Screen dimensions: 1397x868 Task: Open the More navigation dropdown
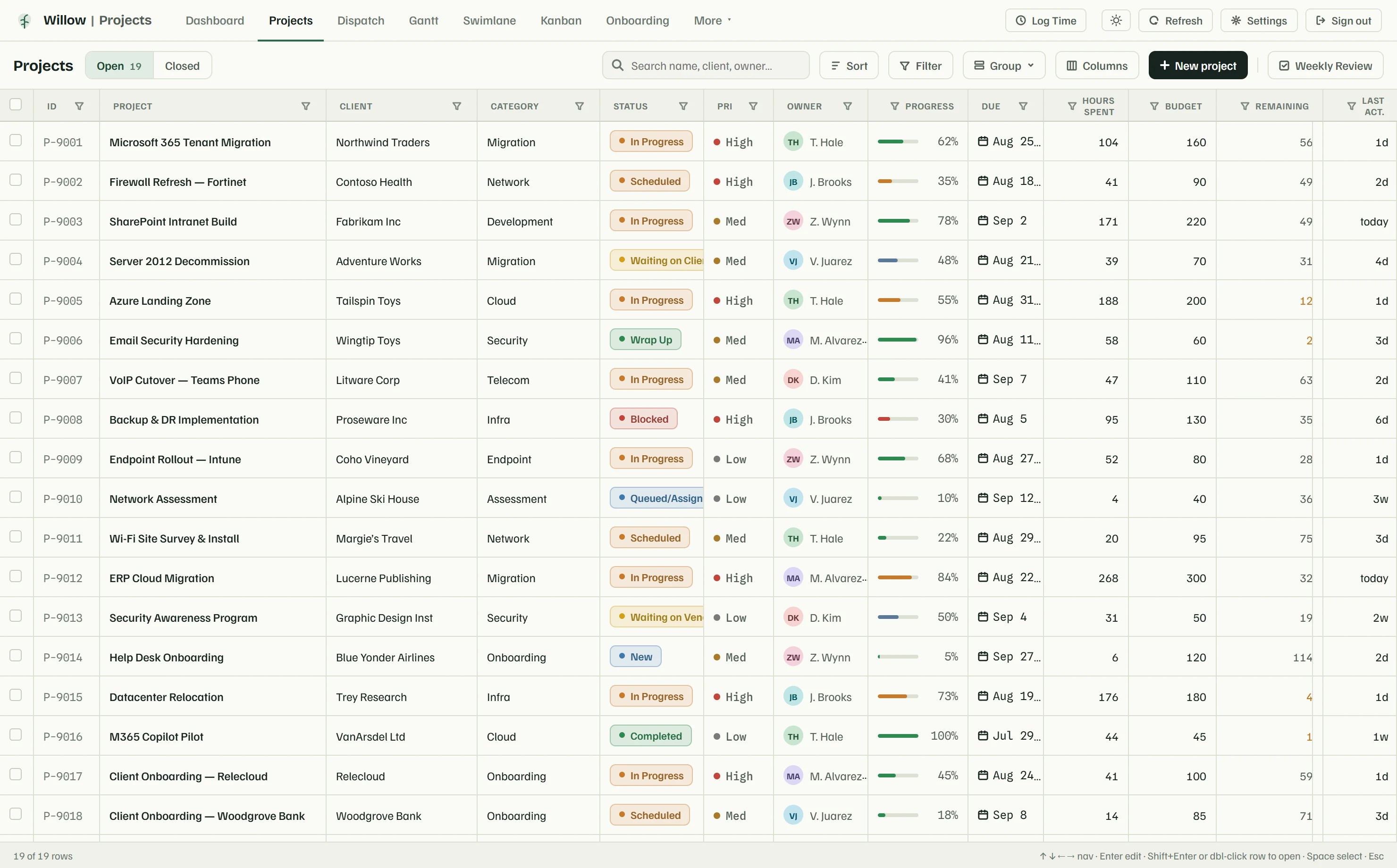[x=713, y=21]
